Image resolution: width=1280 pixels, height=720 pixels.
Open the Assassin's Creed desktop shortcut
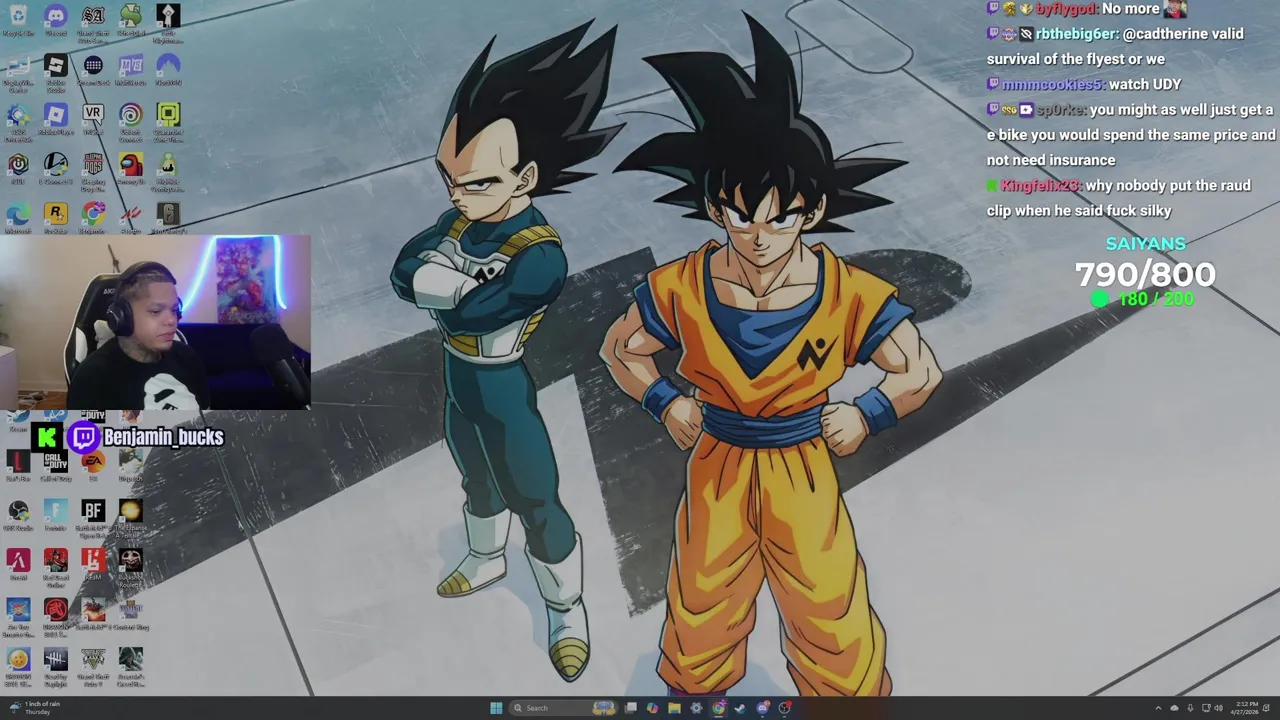point(130,666)
